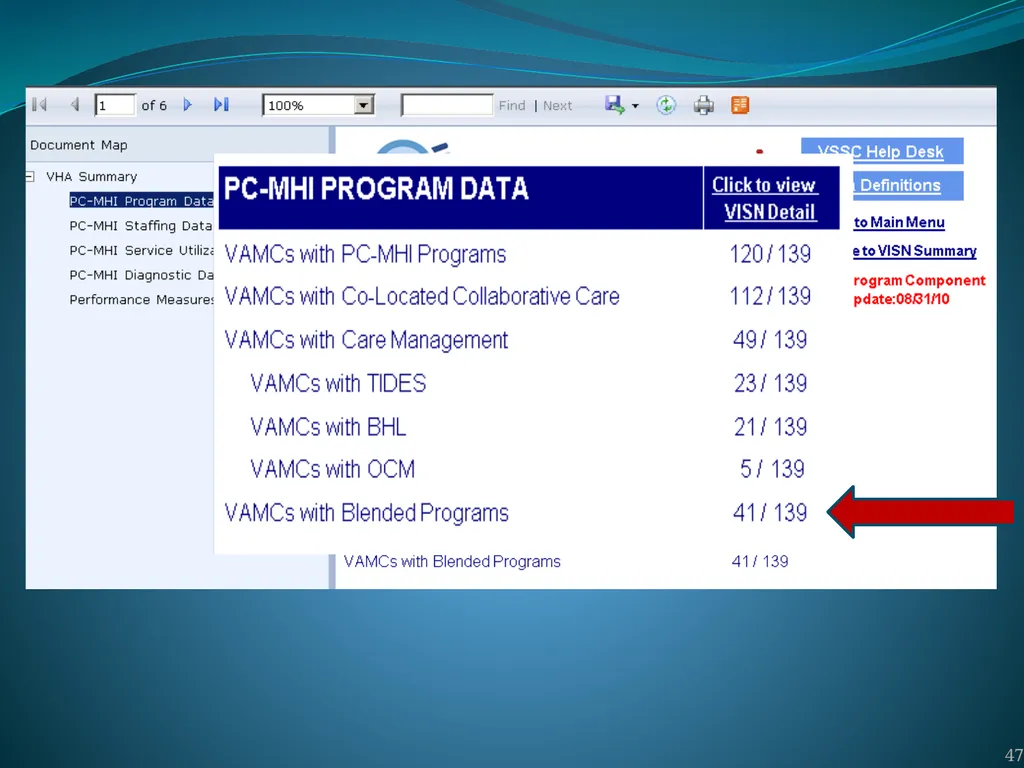
Task: Click the 112 / 139 value
Action: tap(770, 296)
